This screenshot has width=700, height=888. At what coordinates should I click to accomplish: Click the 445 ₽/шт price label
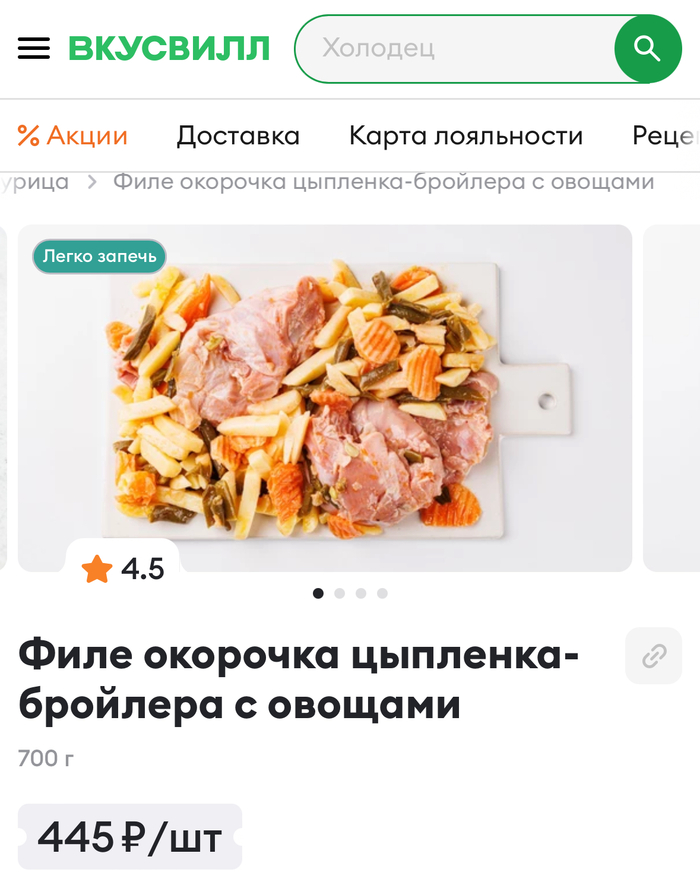(130, 836)
